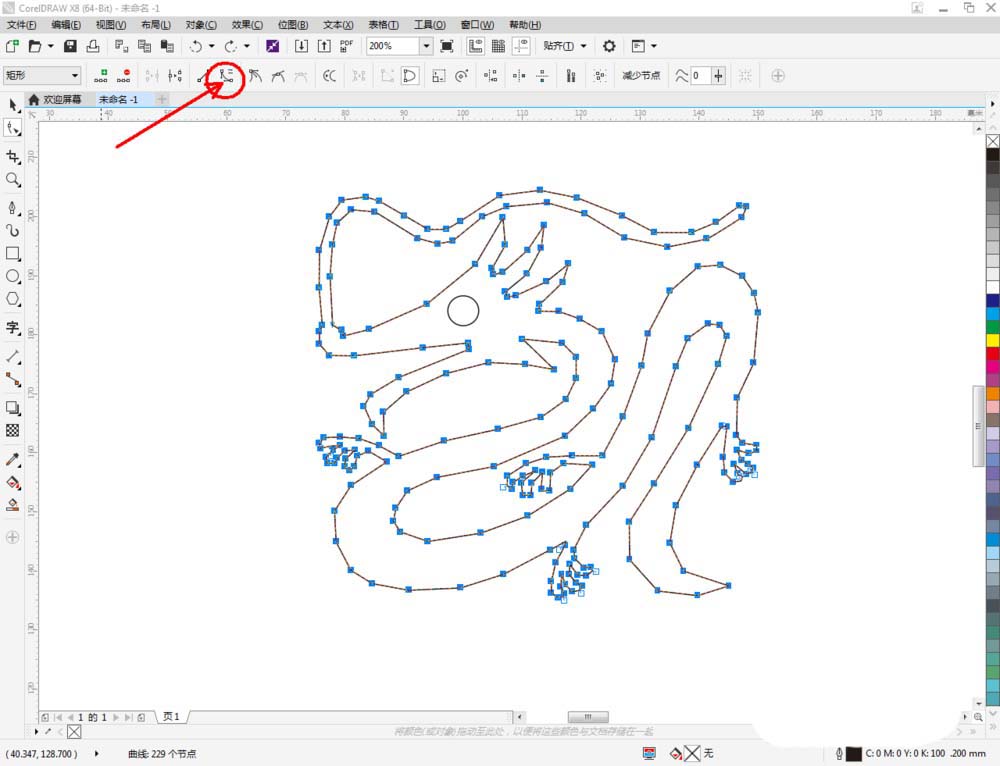The width and height of the screenshot is (1000, 766).
Task: Click the Paste icon in standard toolbar
Action: (167, 46)
